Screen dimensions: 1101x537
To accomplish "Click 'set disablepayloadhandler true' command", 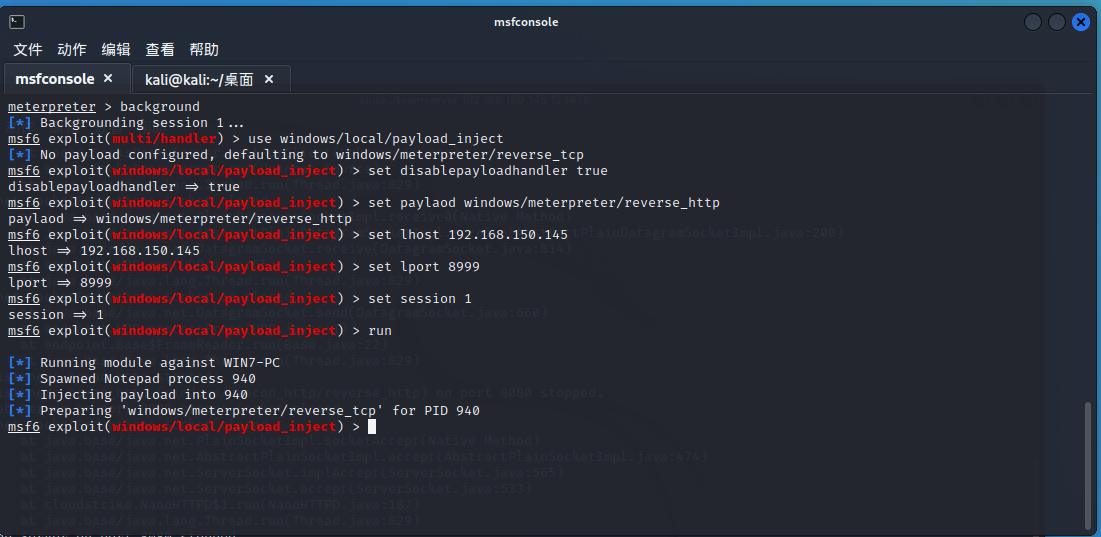I will point(488,171).
